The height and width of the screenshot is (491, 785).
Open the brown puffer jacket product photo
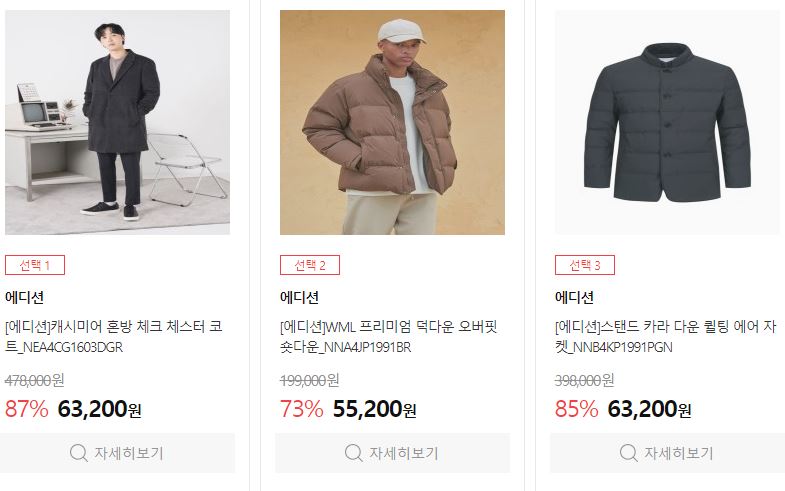click(392, 122)
